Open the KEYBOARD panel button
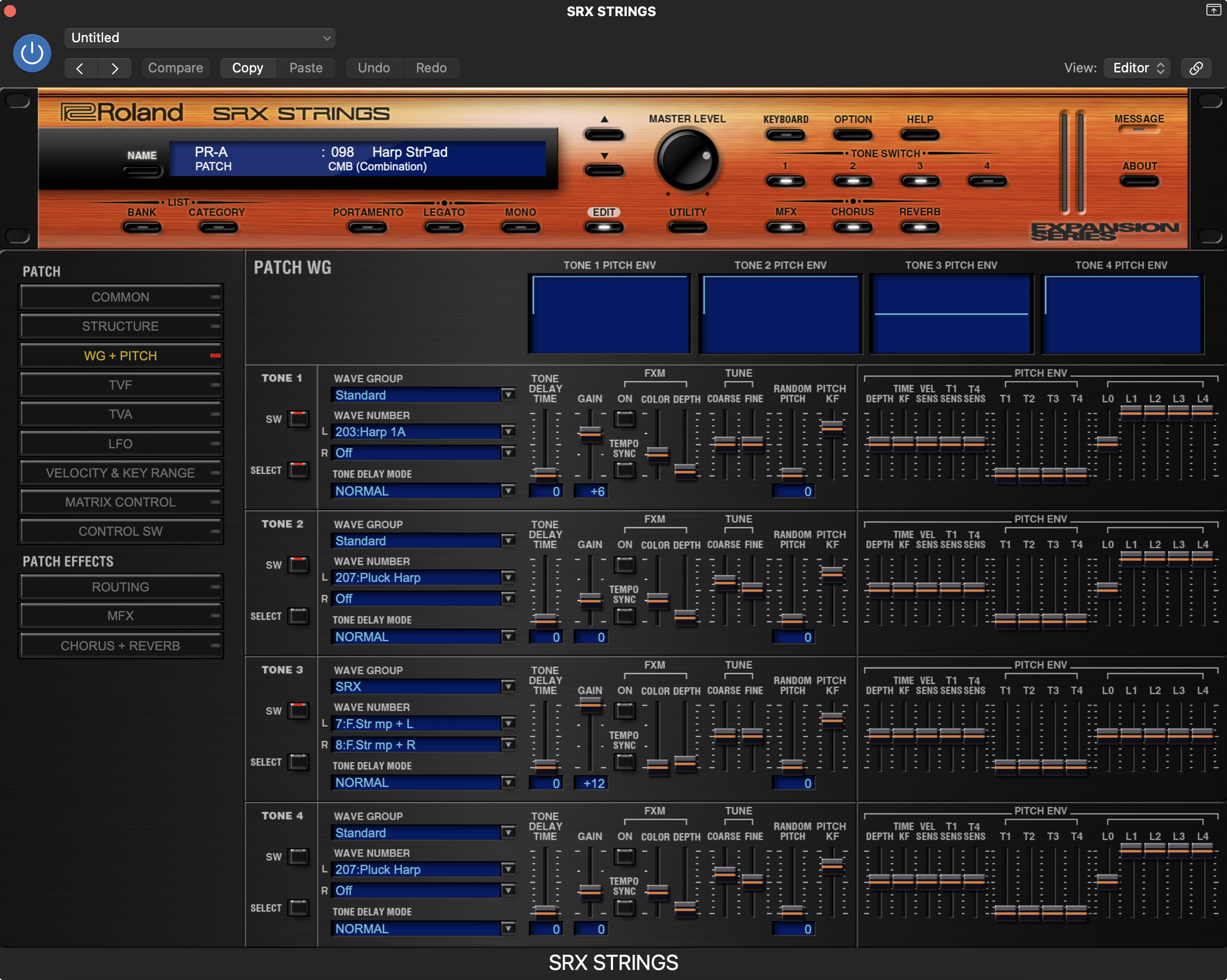This screenshot has width=1227, height=980. click(785, 136)
